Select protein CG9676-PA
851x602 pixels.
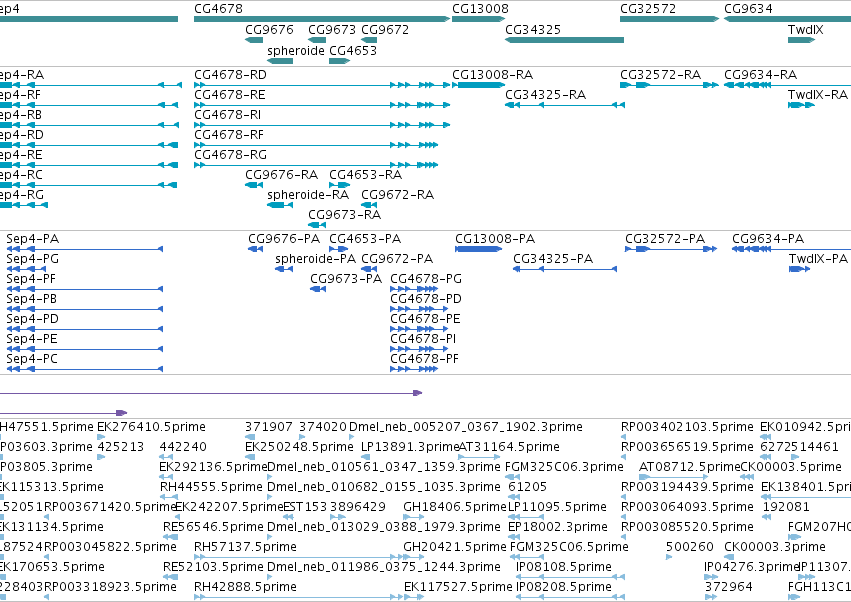[284, 239]
